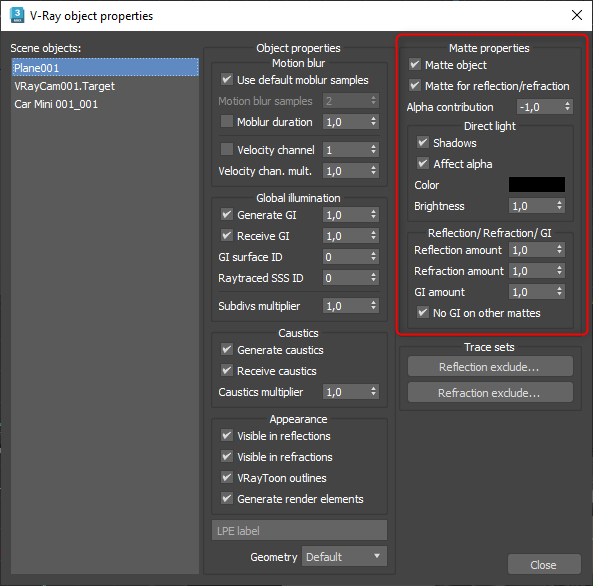593x586 pixels.
Task: Adjust Subdivs multiplier spinner
Action: pyautogui.click(x=373, y=306)
